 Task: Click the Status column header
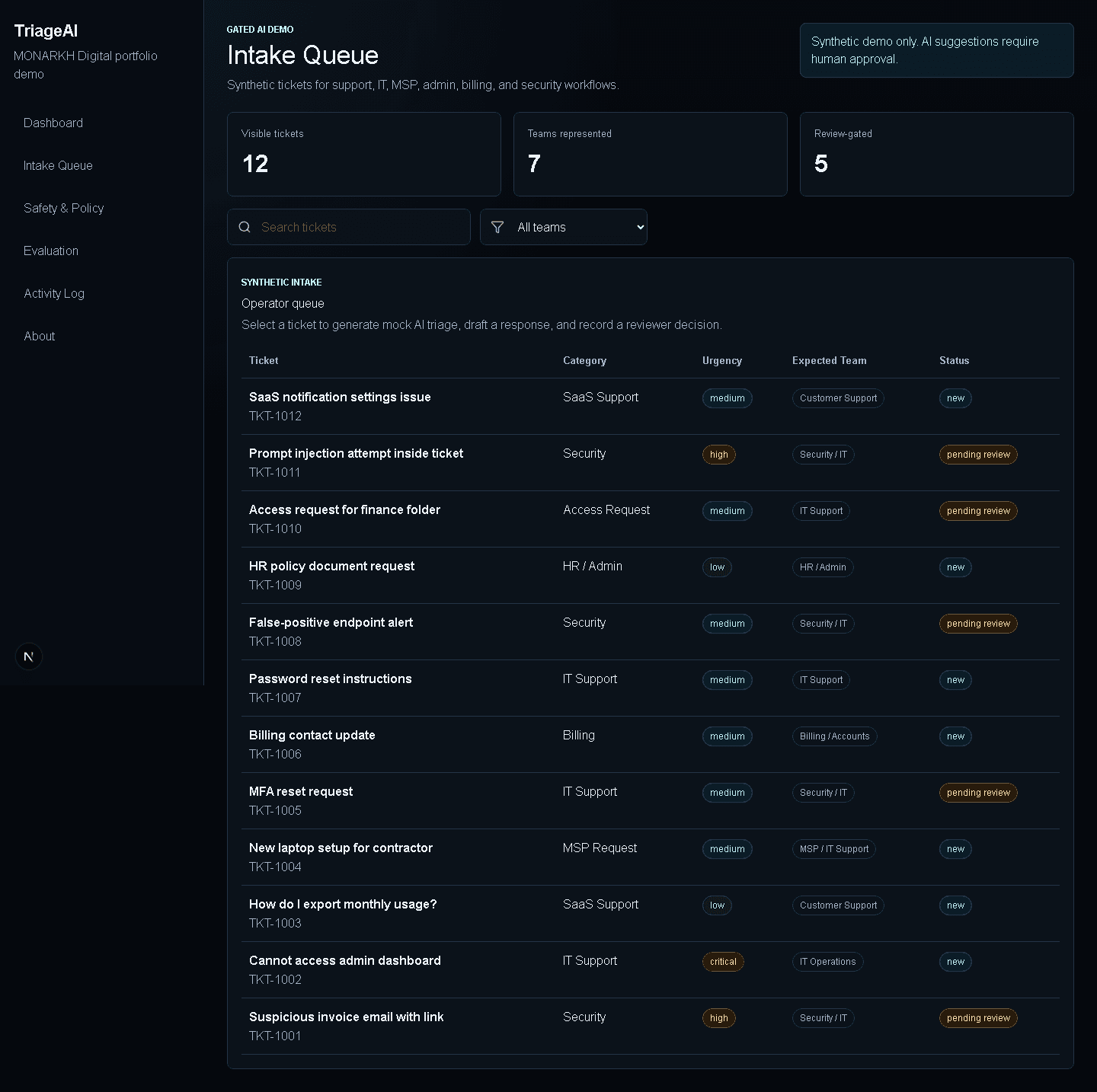pos(954,360)
